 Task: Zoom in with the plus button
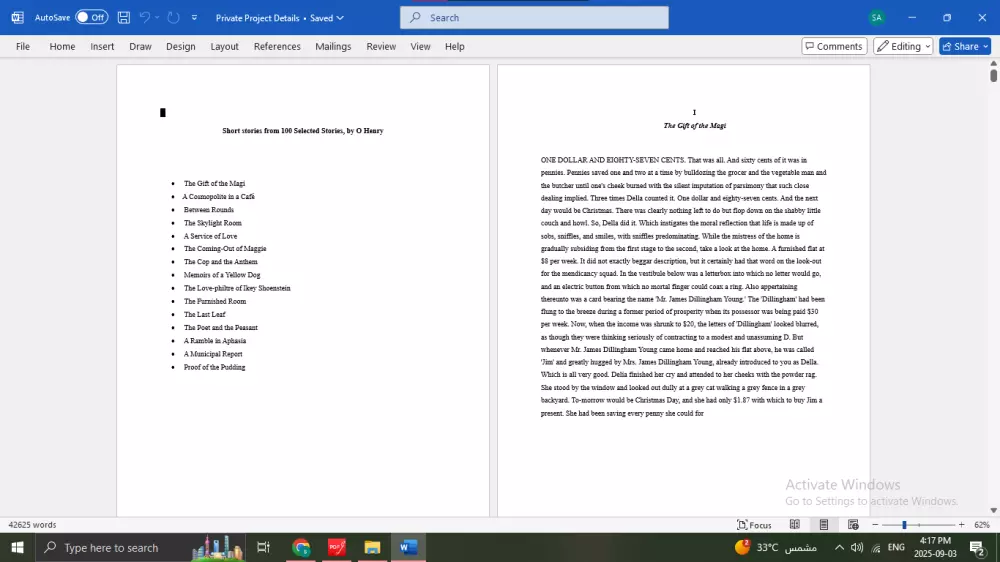pyautogui.click(x=961, y=524)
